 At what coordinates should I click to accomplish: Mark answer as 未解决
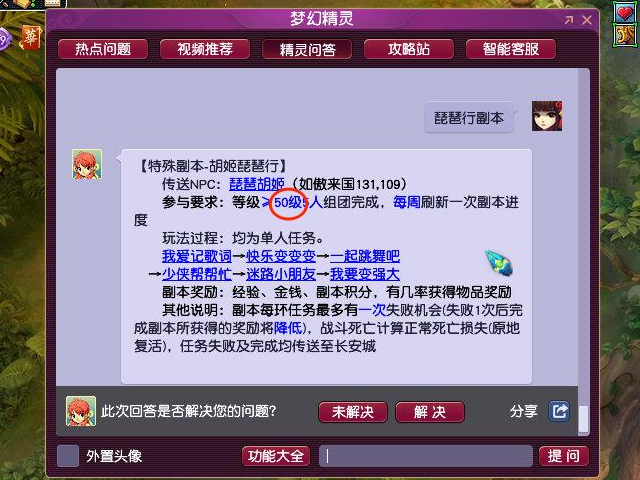[x=353, y=412]
